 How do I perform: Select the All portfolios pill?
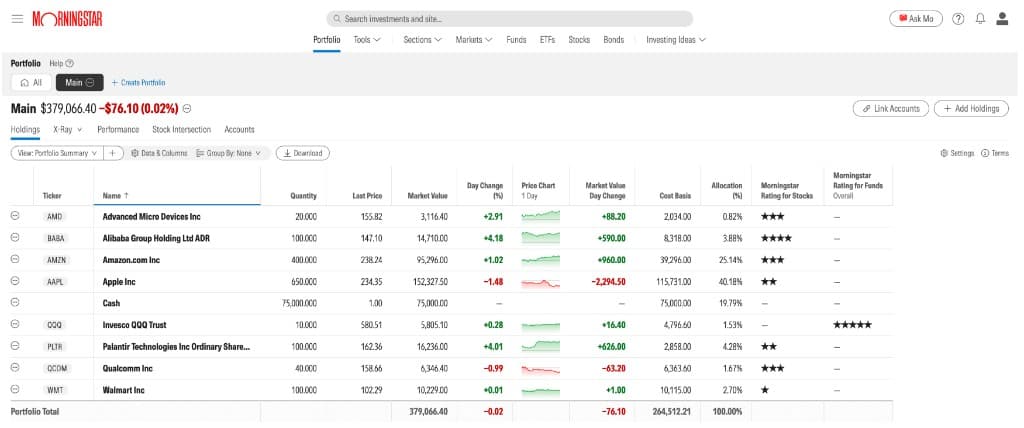tap(31, 83)
